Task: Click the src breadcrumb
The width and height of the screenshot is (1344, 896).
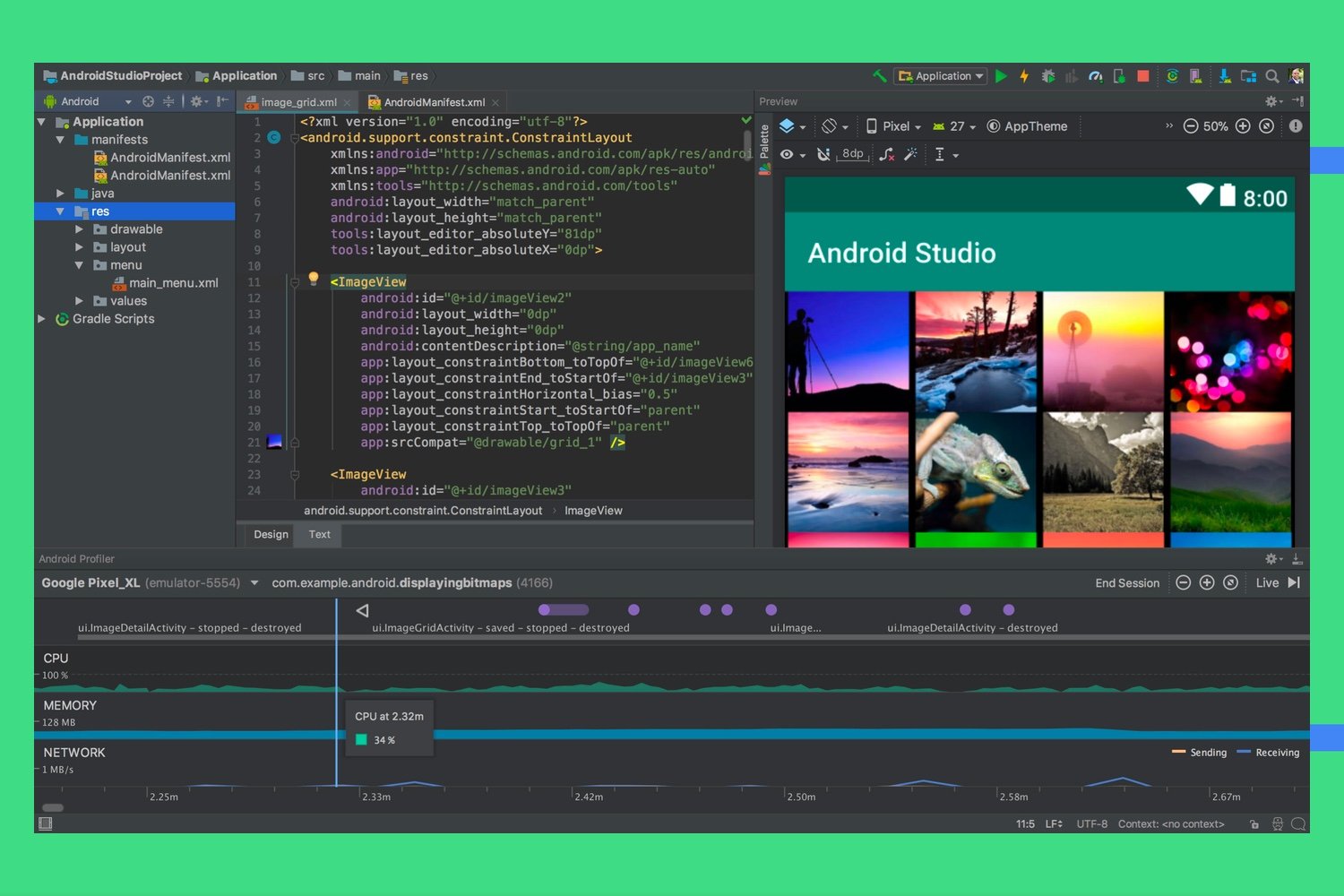Action: coord(307,76)
